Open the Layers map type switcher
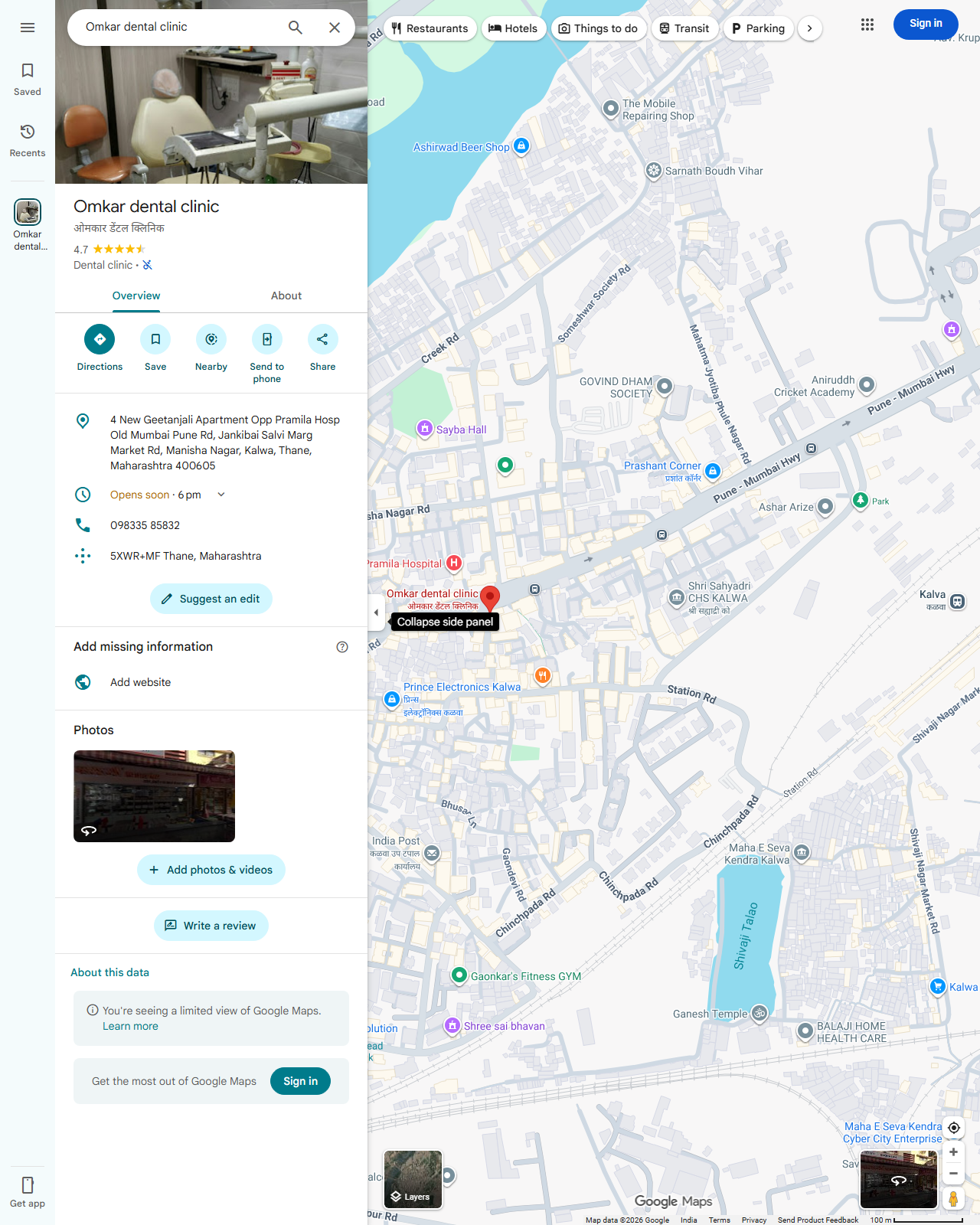 (x=413, y=1180)
